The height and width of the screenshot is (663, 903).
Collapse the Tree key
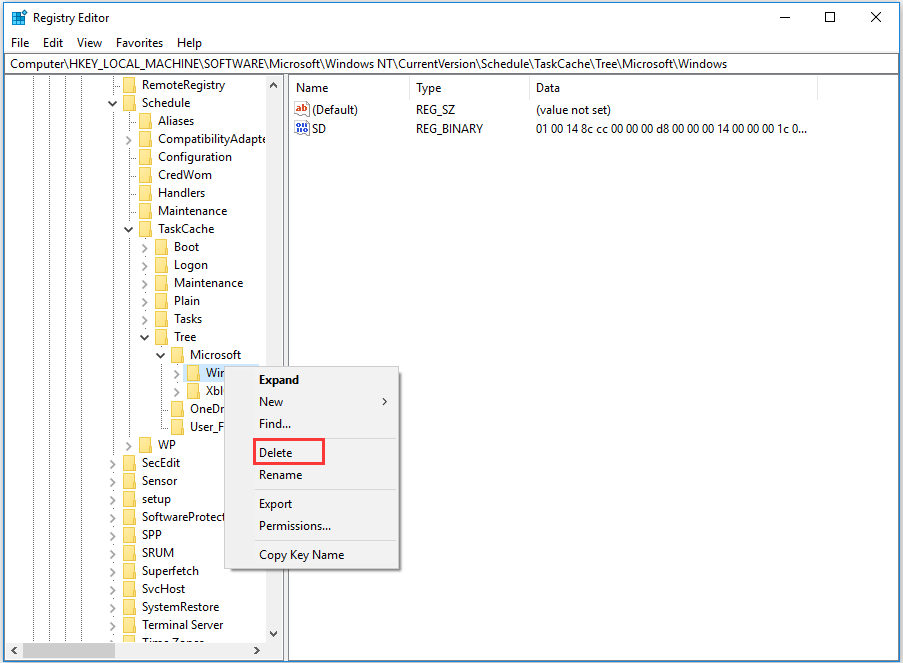tap(146, 336)
